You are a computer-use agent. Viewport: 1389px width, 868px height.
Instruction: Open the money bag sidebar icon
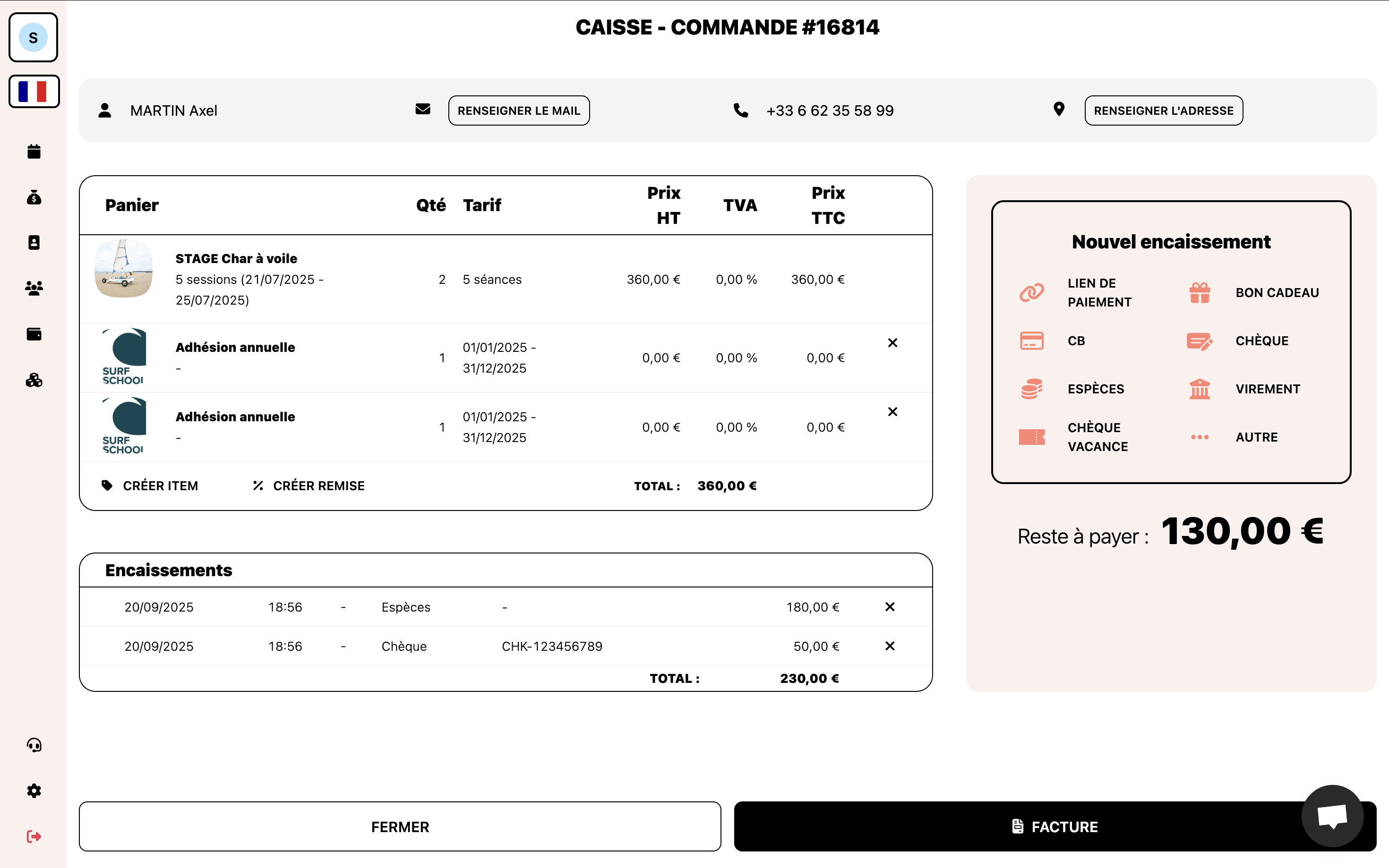pos(34,197)
